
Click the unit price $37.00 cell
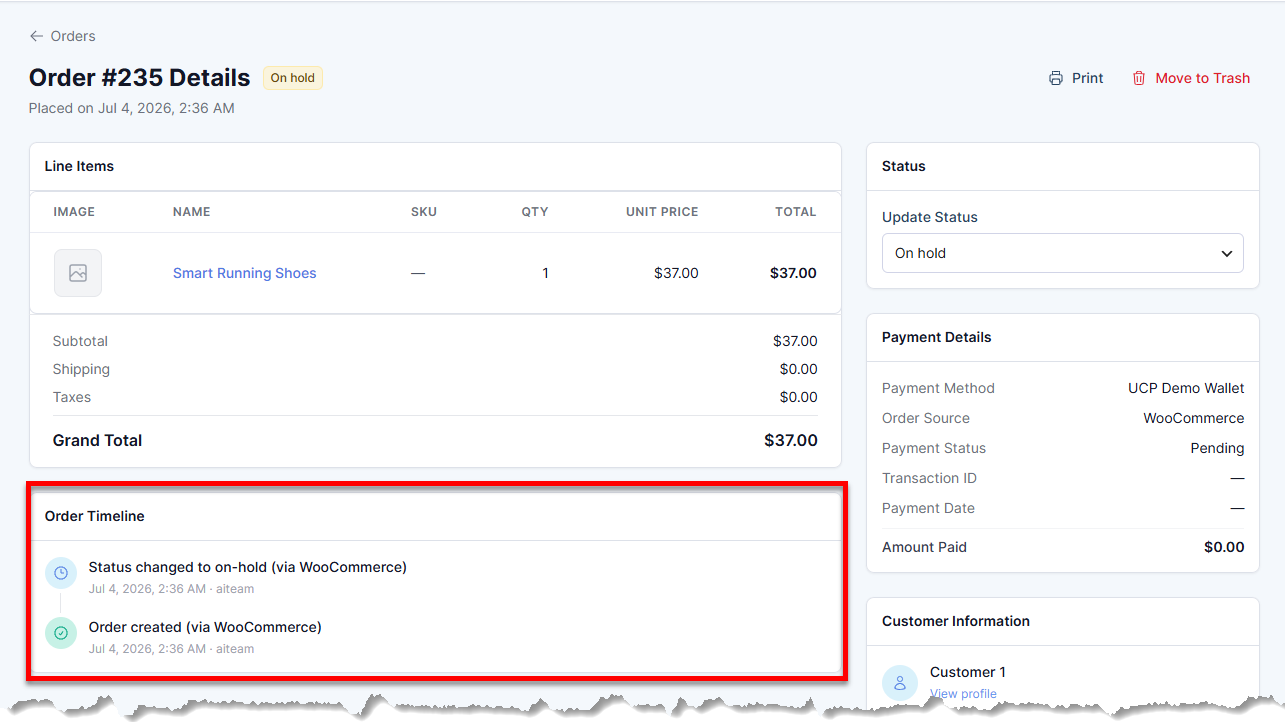676,273
